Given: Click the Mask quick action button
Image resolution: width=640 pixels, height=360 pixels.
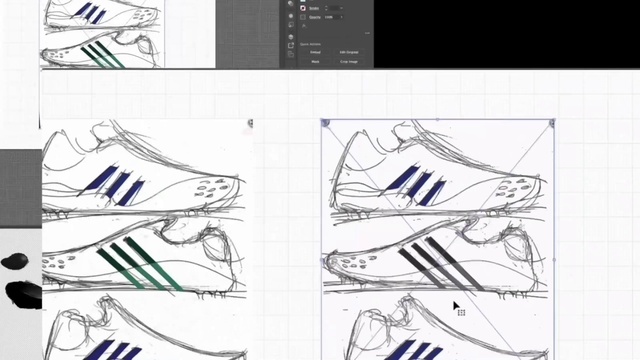Looking at the screenshot, I should click(x=315, y=62).
